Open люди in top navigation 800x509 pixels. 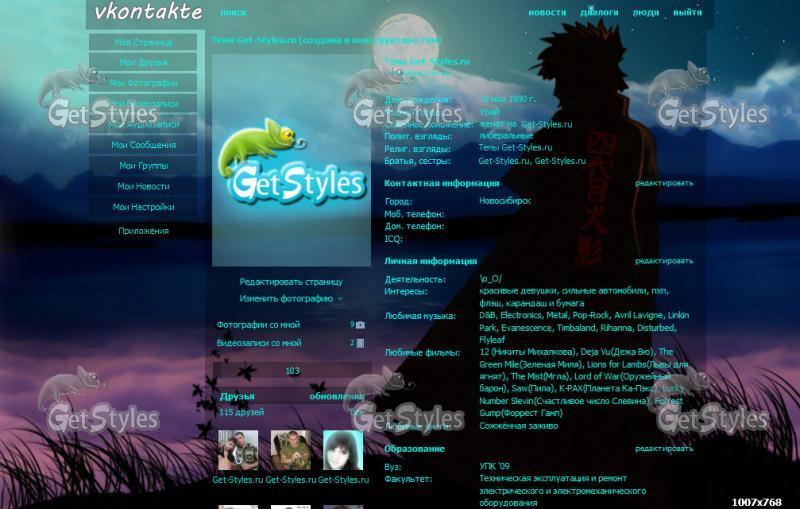[x=646, y=12]
